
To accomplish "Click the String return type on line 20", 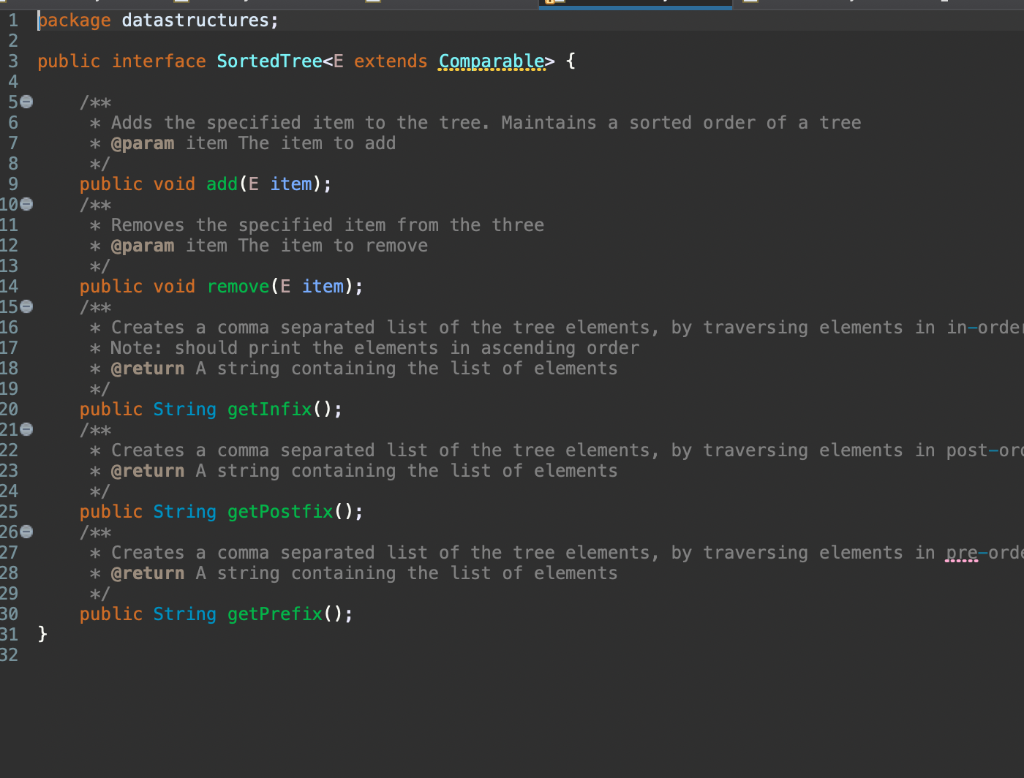I will pos(184,410).
